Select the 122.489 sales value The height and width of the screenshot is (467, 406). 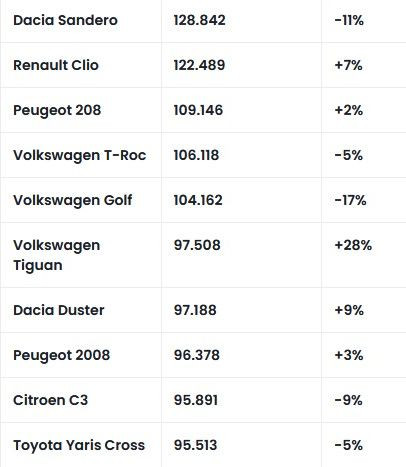pos(199,65)
